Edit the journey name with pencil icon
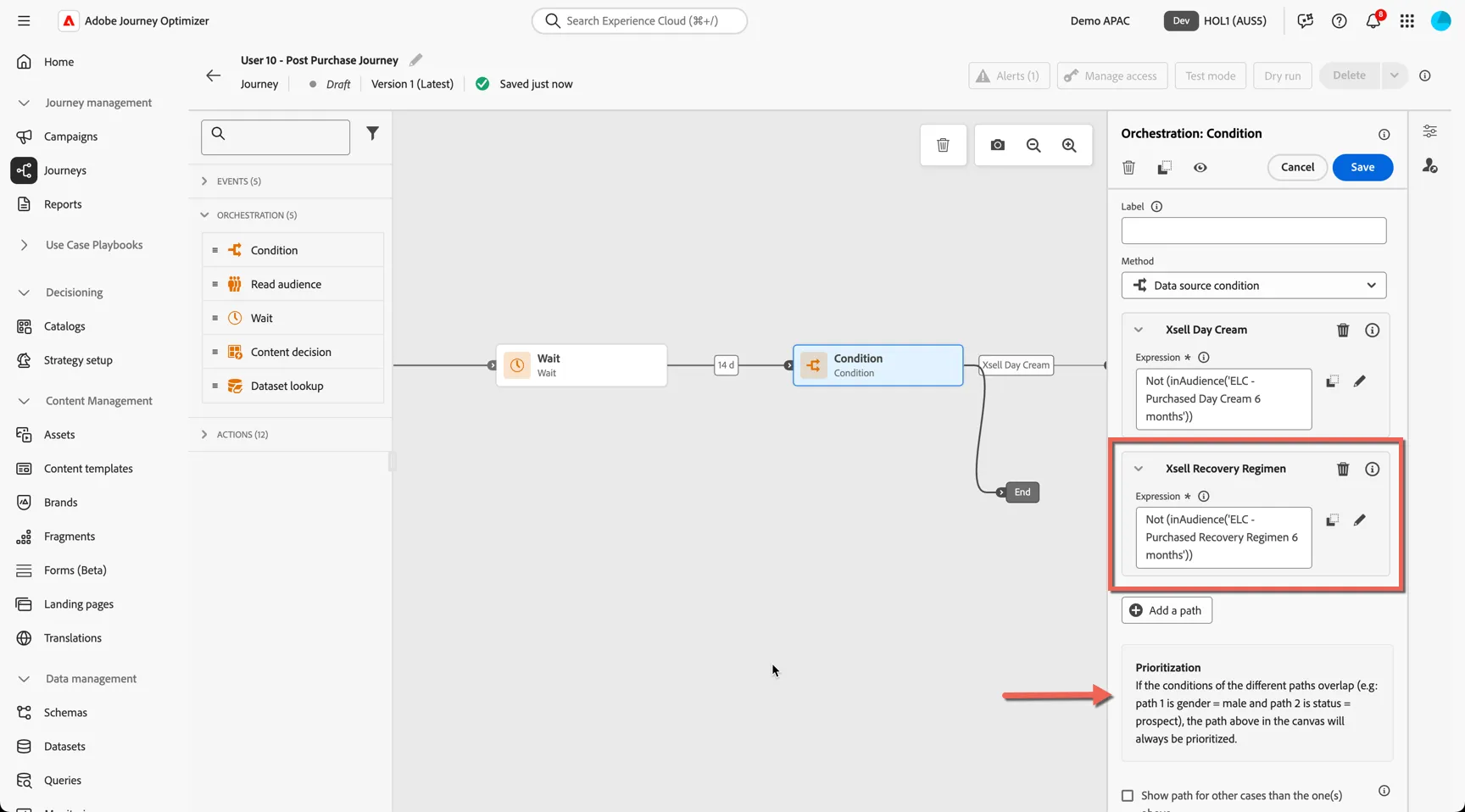This screenshot has width=1465, height=812. click(415, 60)
